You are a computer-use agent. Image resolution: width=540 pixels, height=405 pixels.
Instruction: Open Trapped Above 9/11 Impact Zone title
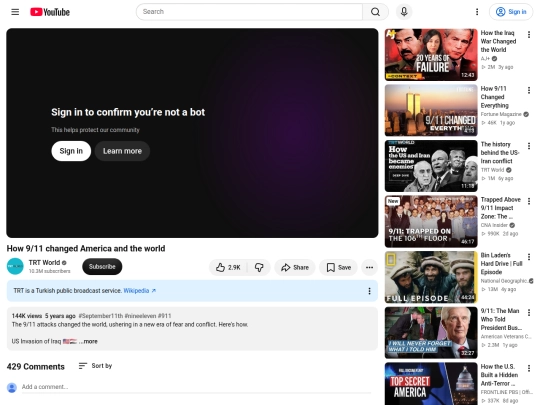coord(501,208)
